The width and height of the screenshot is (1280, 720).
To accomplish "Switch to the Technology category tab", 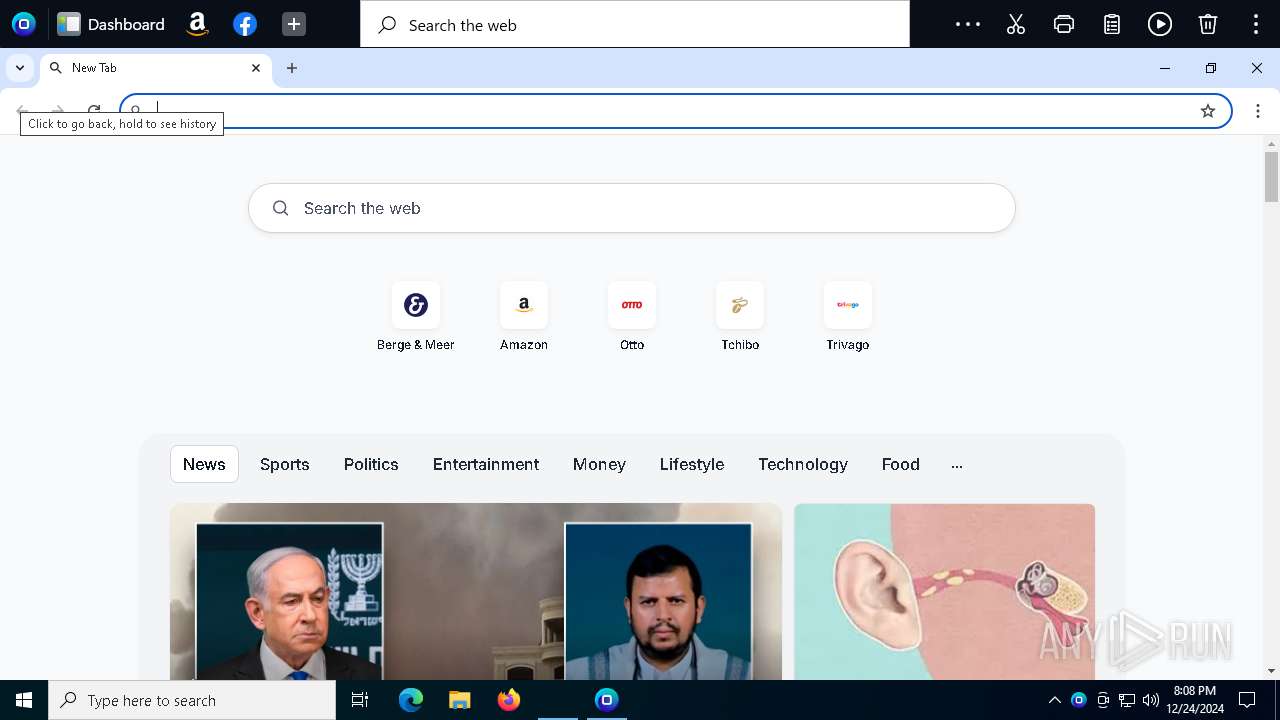I will [x=803, y=464].
